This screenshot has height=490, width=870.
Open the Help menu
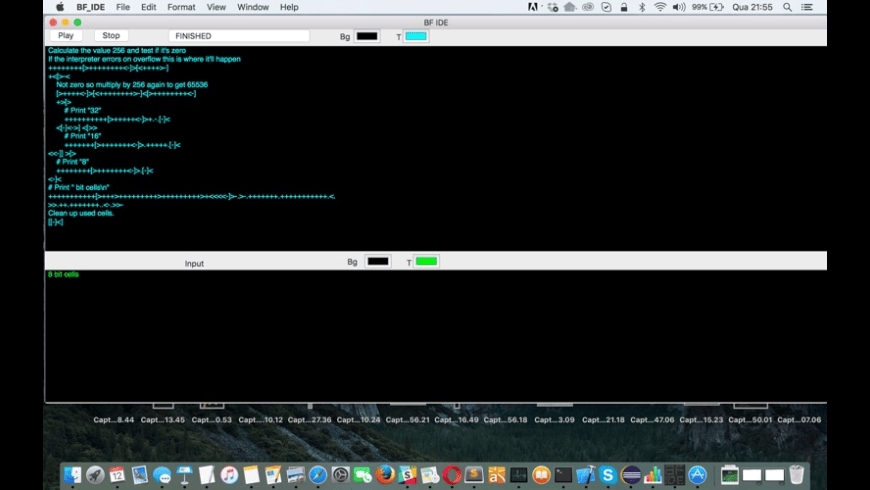tap(289, 7)
